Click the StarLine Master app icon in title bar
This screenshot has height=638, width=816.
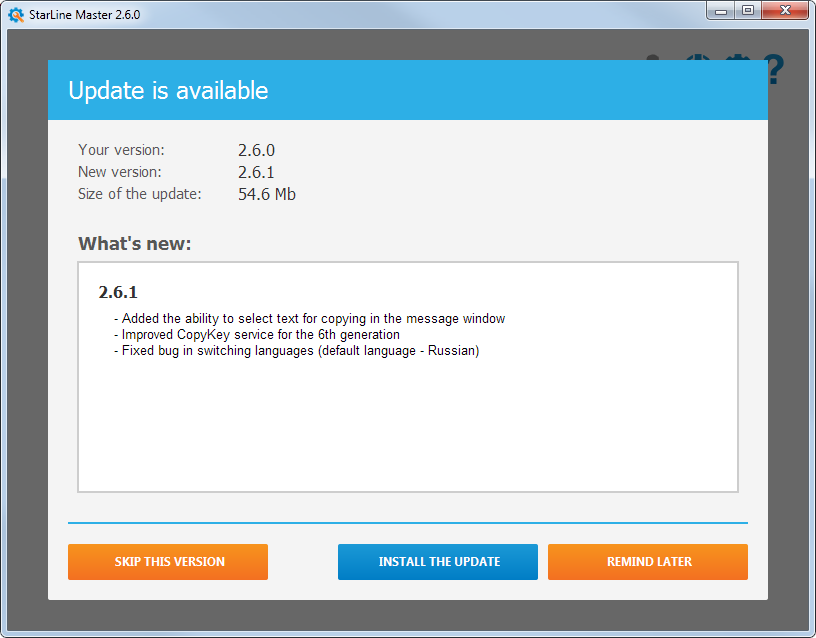coord(16,15)
